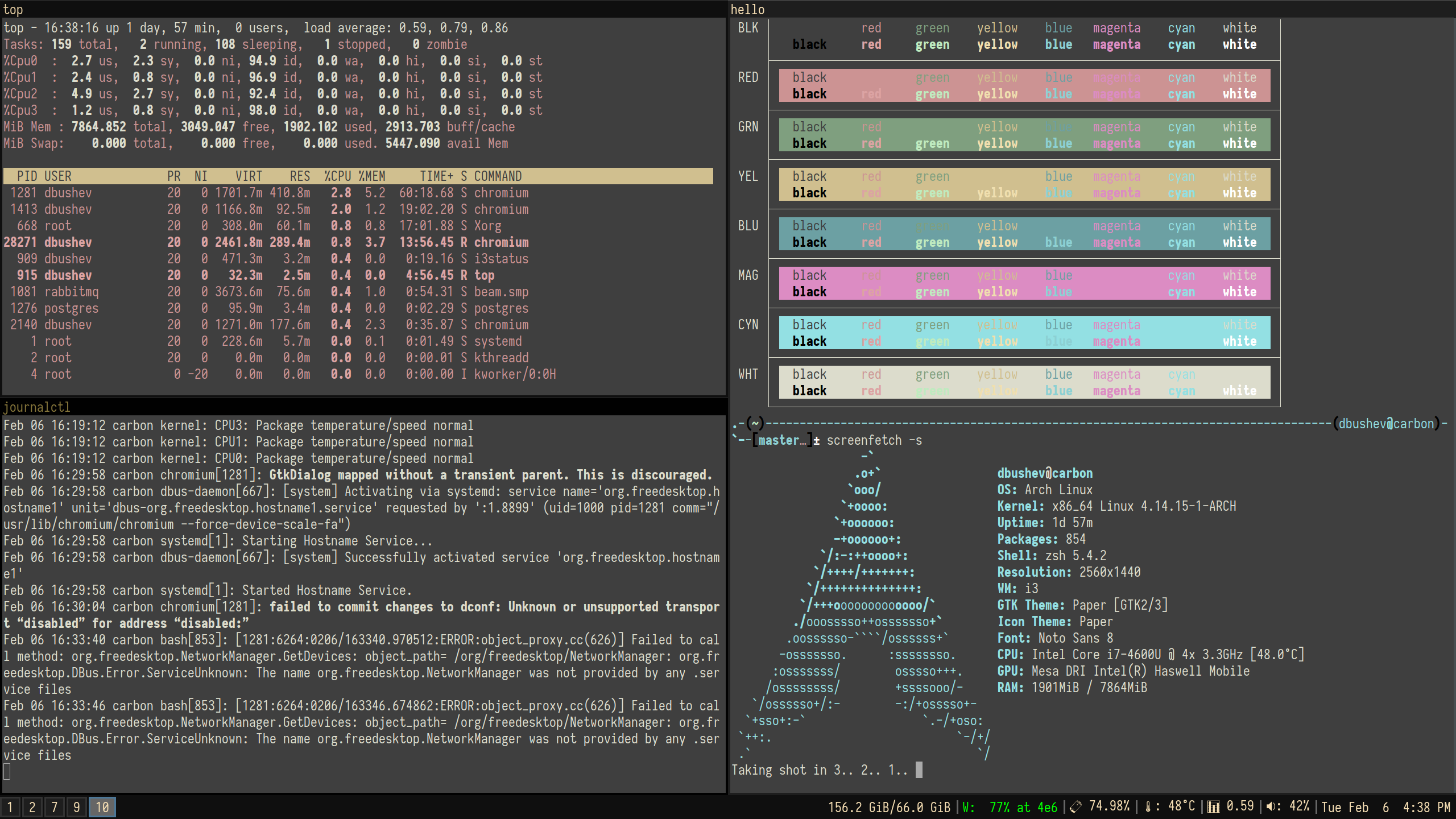Click the bold black sample on green background
This screenshot has width=1456, height=819.
click(x=809, y=143)
